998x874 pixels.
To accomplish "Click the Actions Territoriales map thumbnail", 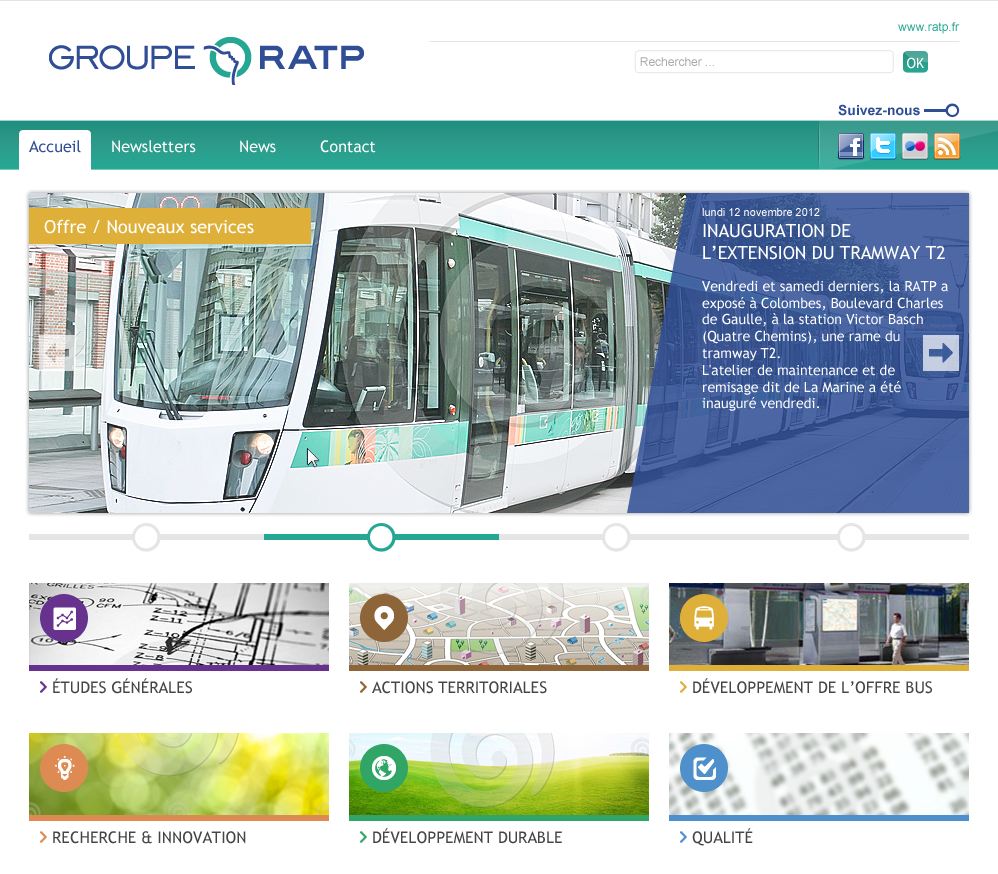I will point(499,626).
